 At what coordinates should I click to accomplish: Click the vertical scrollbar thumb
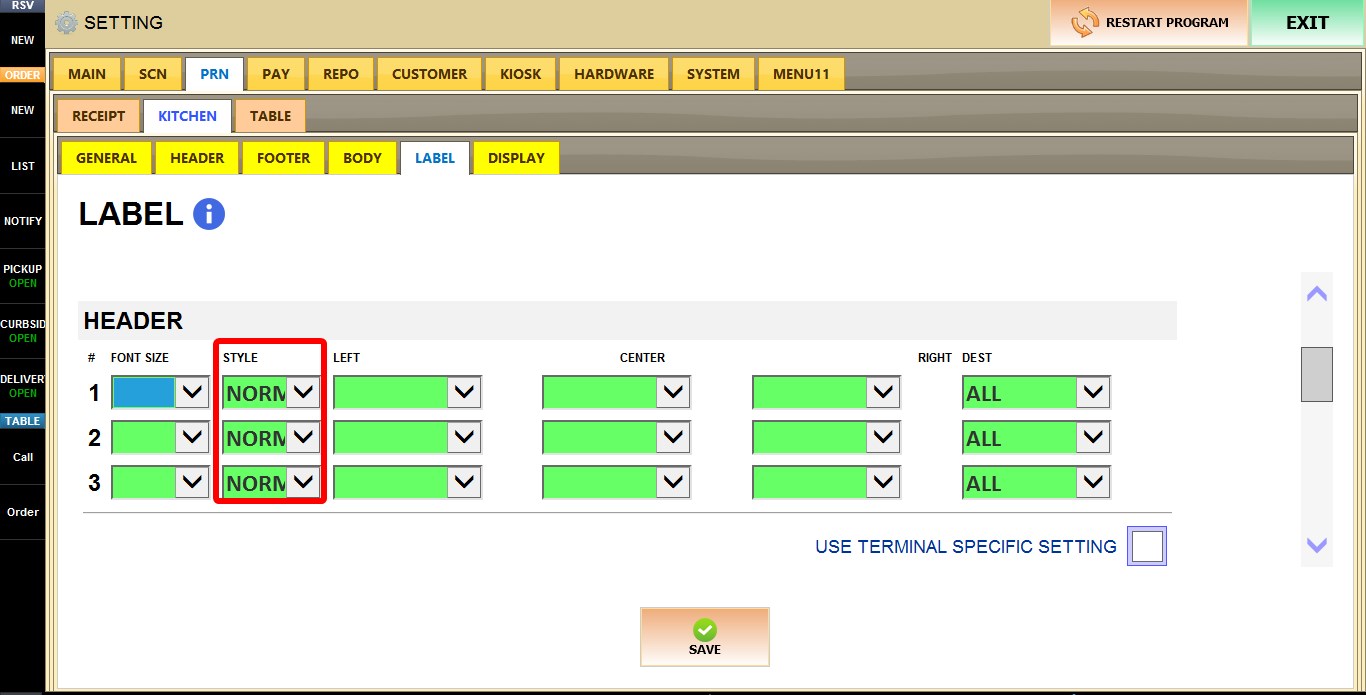pyautogui.click(x=1317, y=374)
